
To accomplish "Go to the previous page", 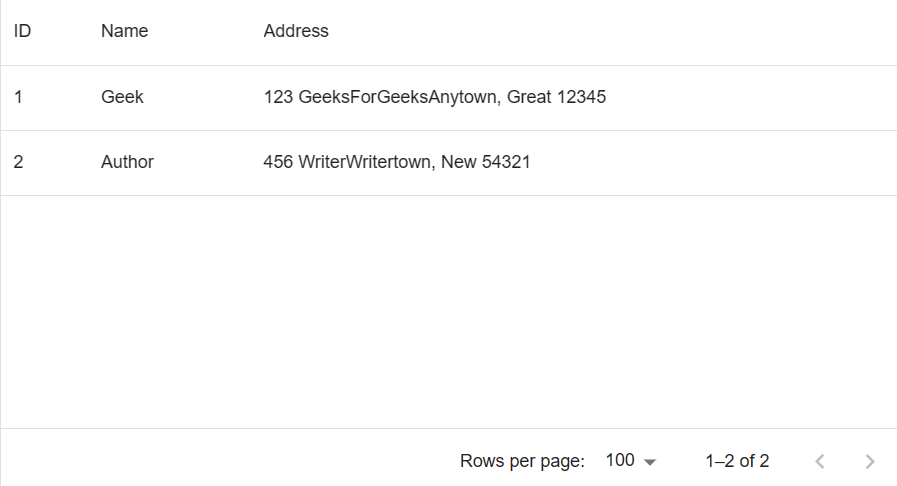I will [x=820, y=461].
